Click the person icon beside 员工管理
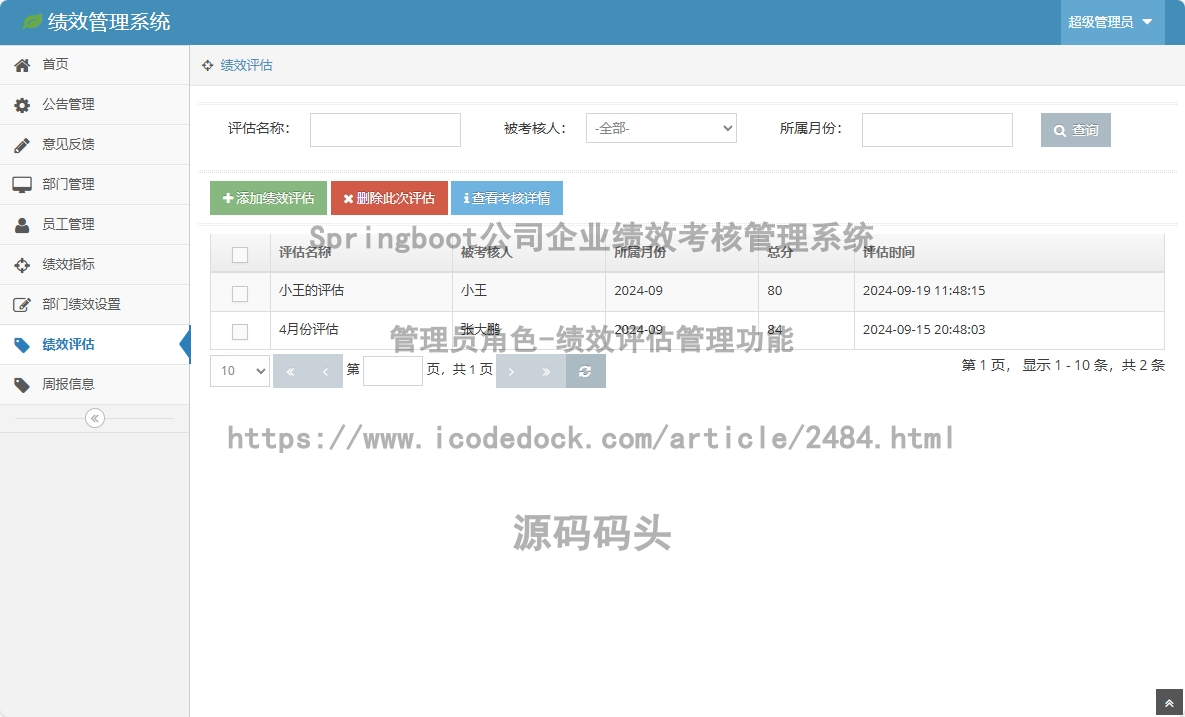The image size is (1185, 717). coord(22,224)
